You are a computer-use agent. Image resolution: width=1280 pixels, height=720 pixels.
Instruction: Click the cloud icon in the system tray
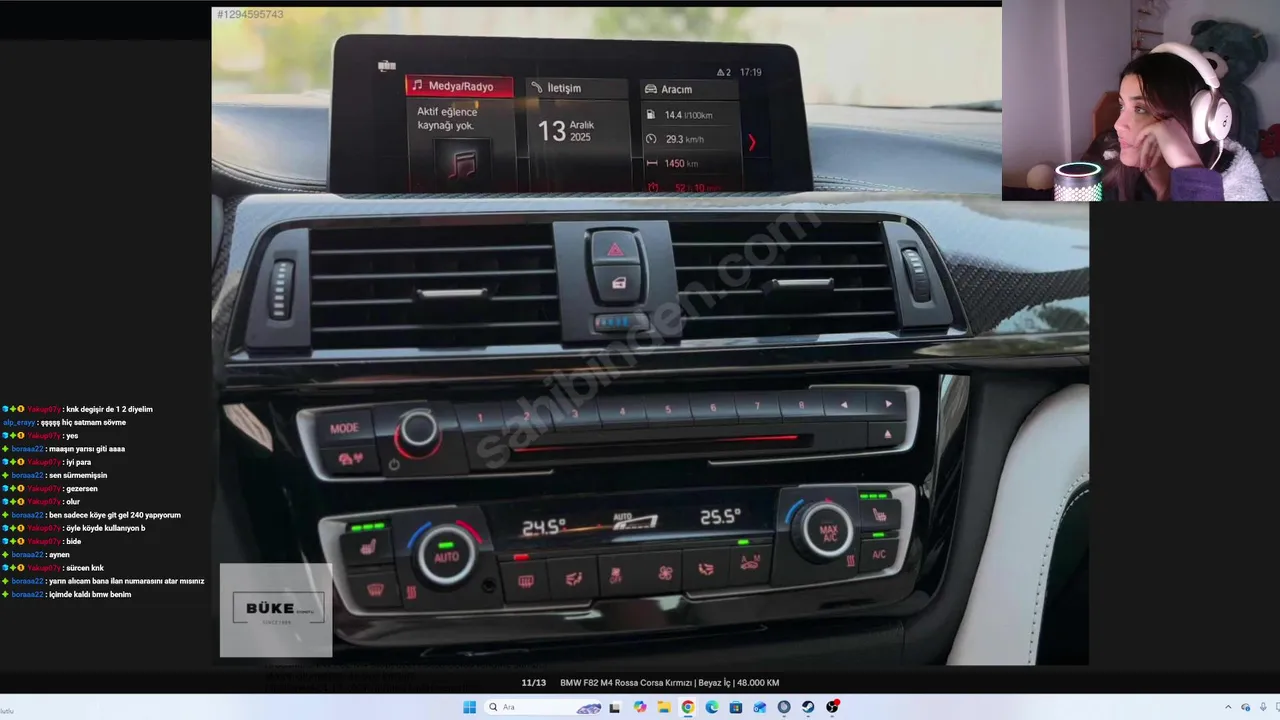(x=1245, y=707)
